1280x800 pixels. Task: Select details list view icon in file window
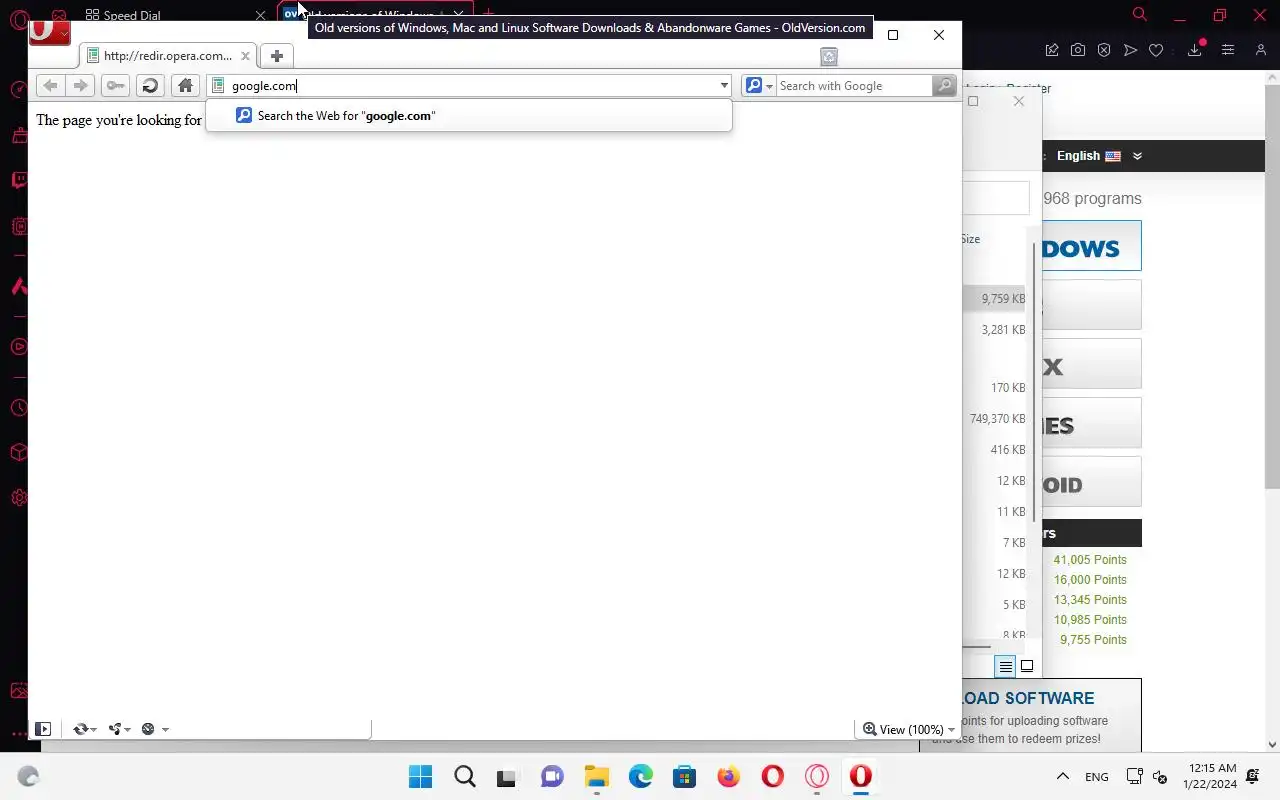1005,666
